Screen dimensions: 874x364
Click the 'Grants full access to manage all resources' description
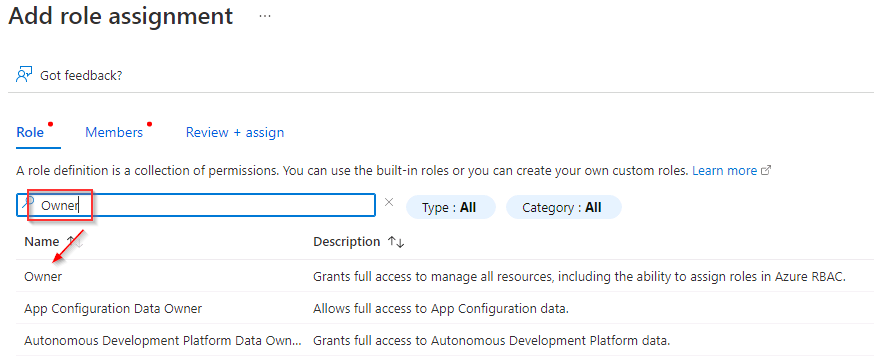(x=580, y=276)
